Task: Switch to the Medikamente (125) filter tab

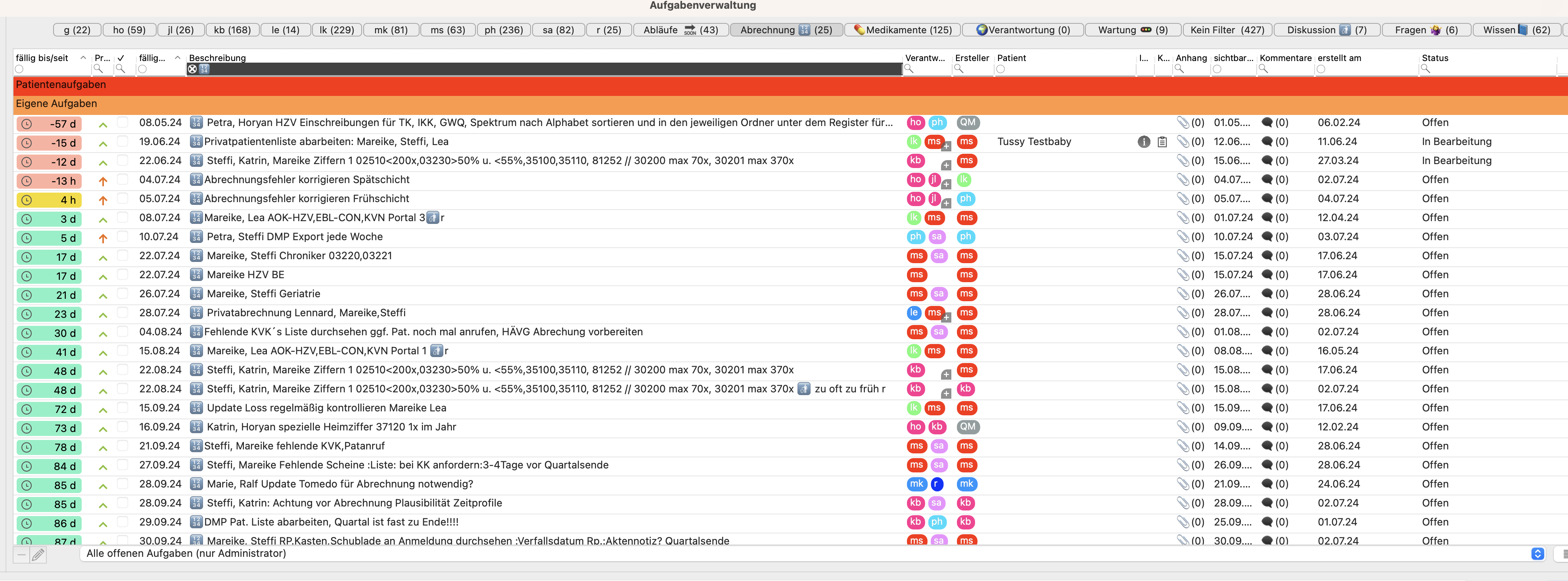Action: (903, 30)
